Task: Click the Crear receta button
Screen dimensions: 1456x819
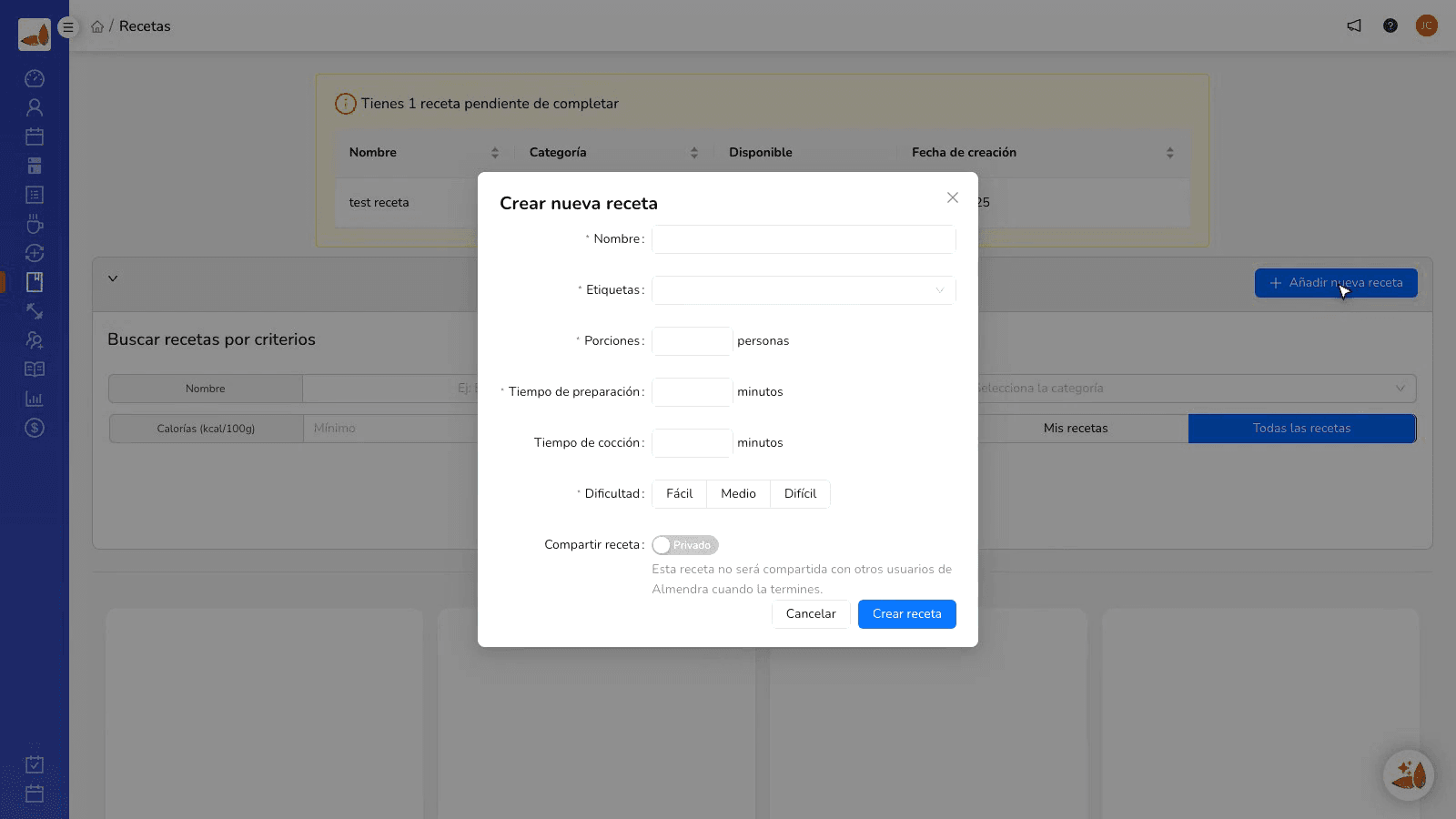Action: click(906, 613)
